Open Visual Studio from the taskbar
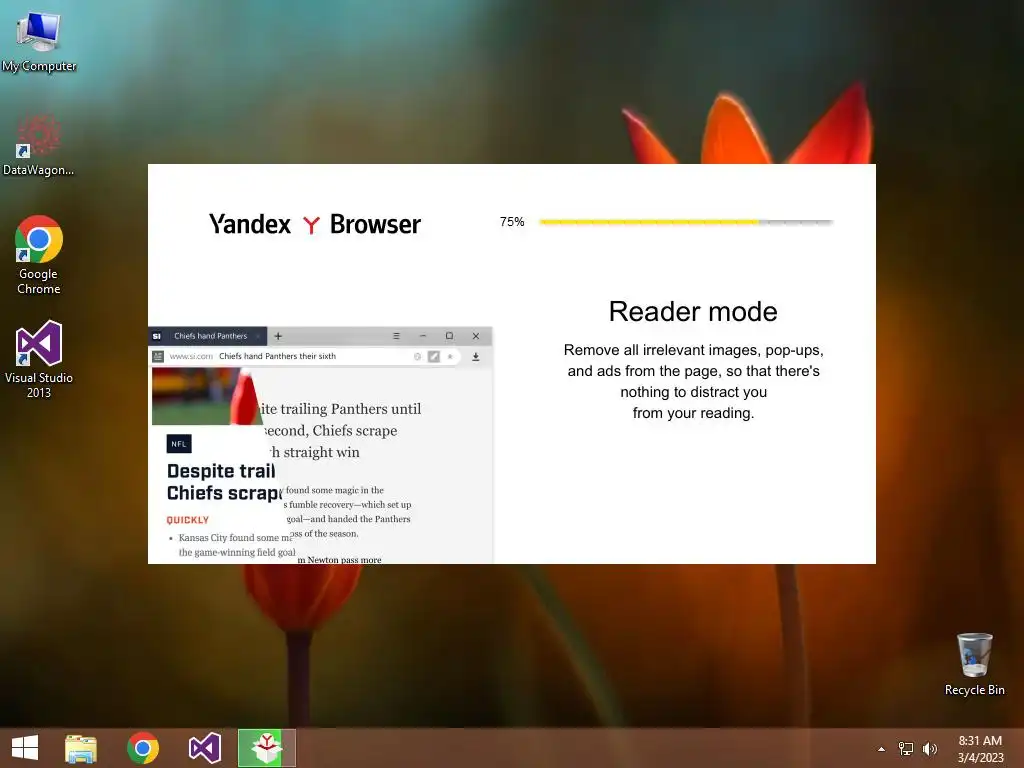The height and width of the screenshot is (768, 1024). click(204, 748)
